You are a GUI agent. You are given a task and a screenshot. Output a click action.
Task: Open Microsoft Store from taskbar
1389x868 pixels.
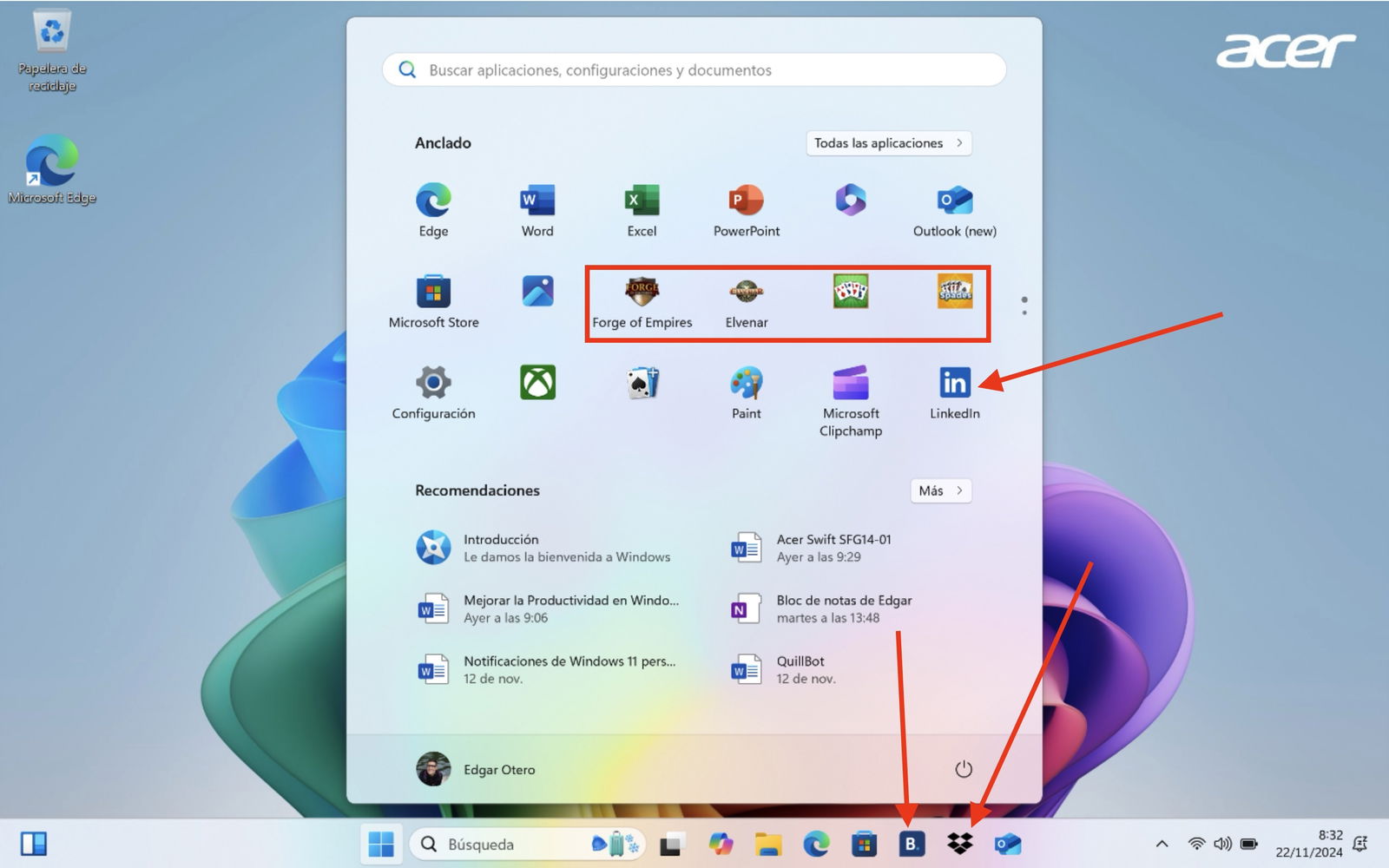pos(864,844)
